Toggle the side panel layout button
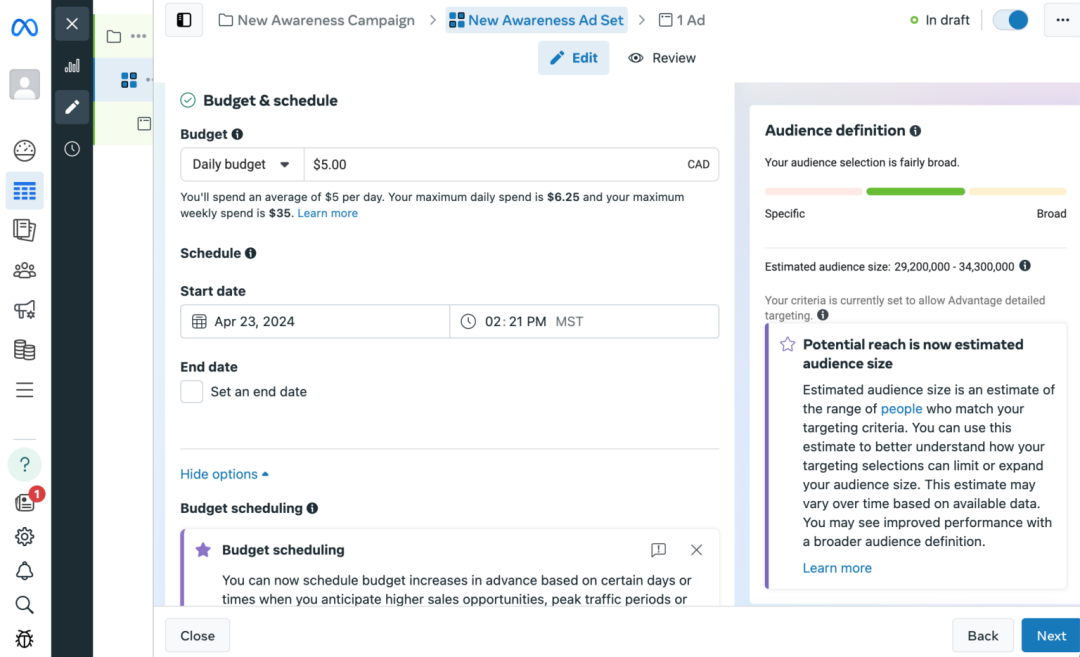 click(x=184, y=20)
